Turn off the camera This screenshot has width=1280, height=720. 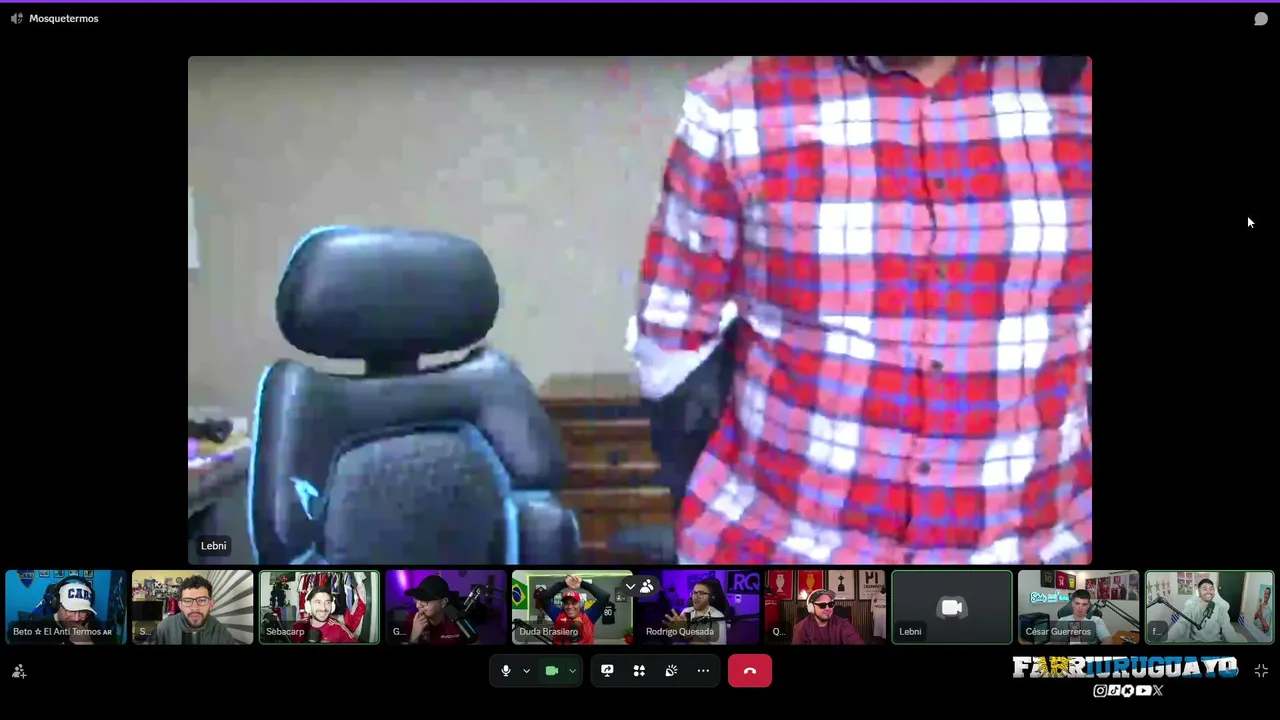pyautogui.click(x=551, y=671)
